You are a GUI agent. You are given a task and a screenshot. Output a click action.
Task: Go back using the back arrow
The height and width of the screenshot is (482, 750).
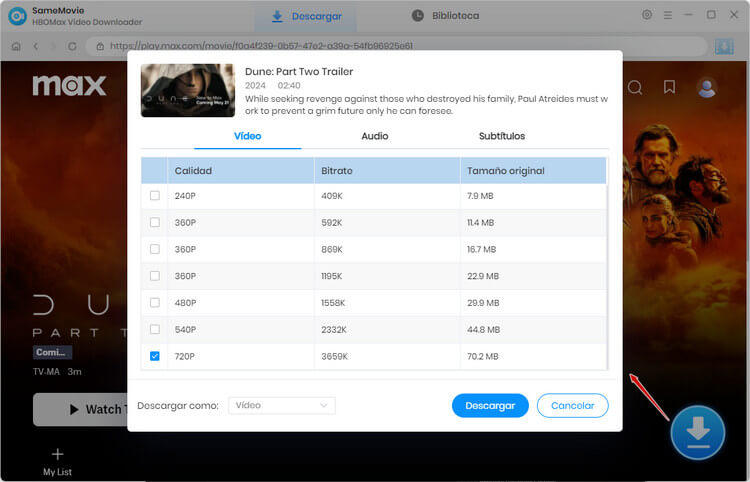click(x=36, y=46)
